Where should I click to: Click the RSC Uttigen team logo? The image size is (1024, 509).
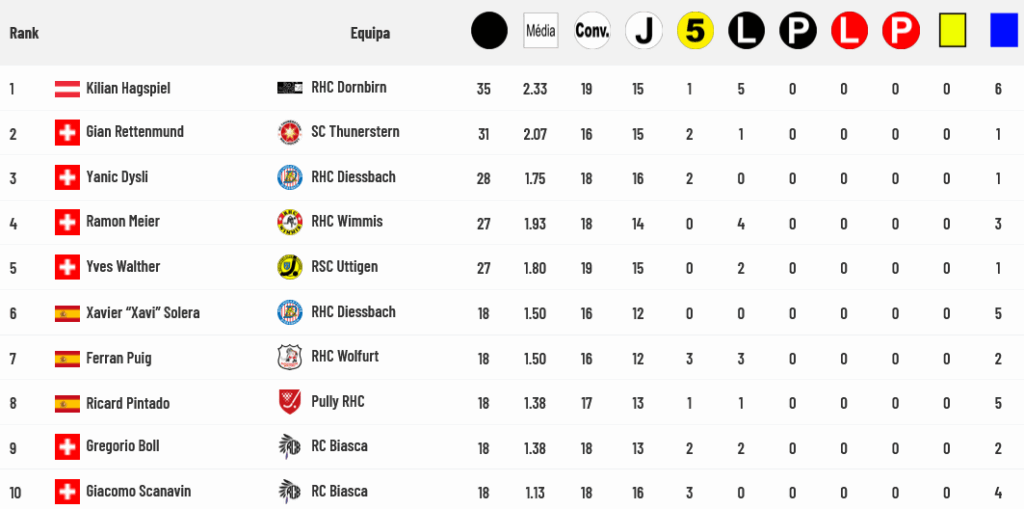coord(289,267)
